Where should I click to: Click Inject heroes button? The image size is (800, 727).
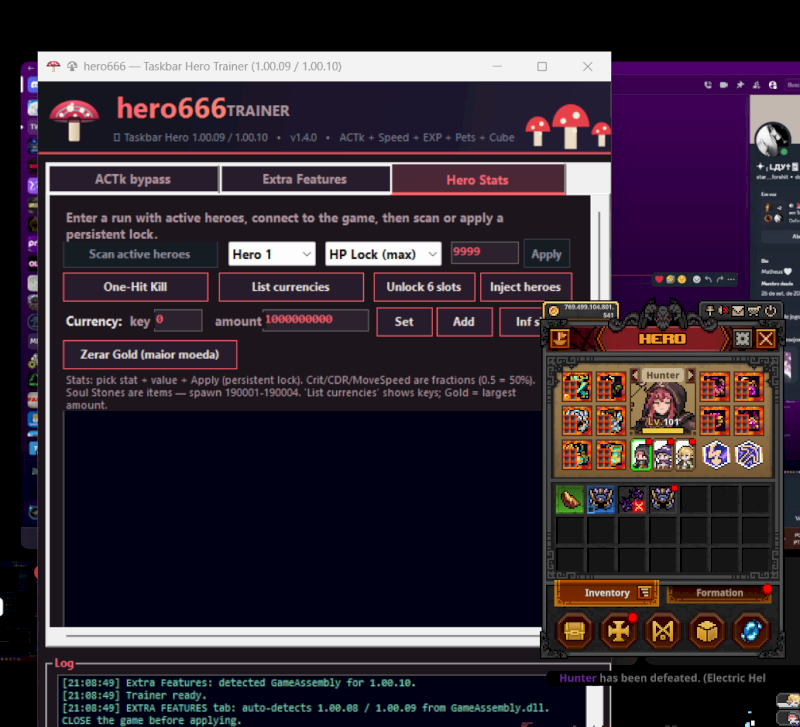click(x=526, y=287)
